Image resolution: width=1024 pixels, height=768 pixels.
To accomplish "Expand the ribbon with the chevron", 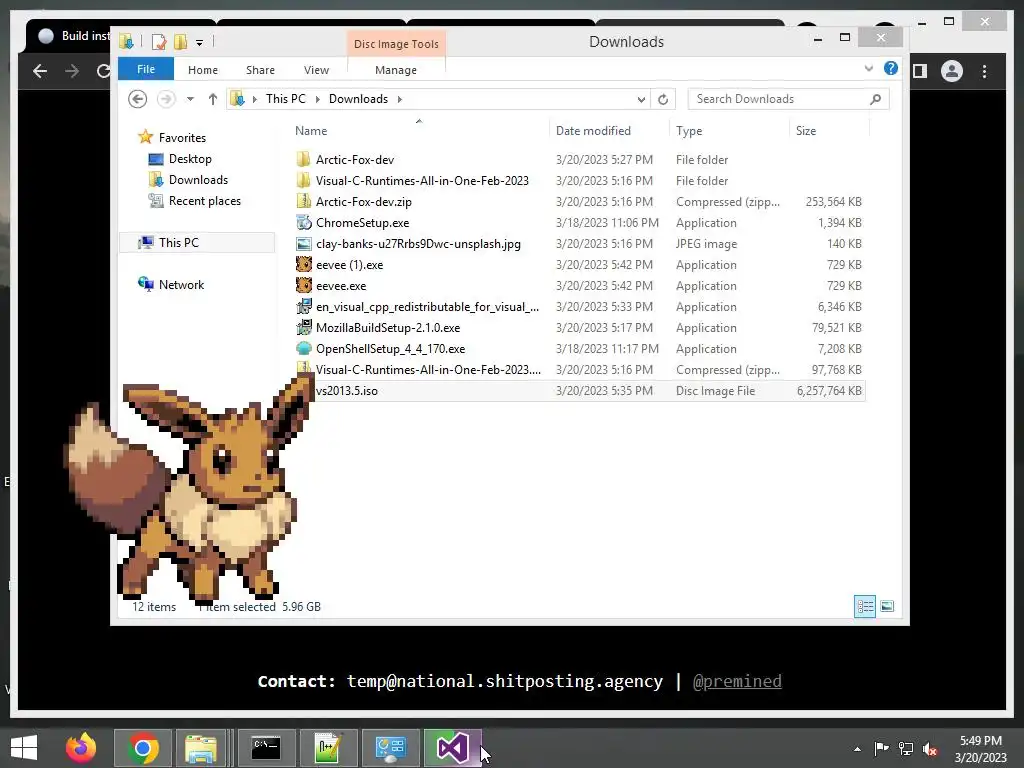I will click(x=869, y=68).
